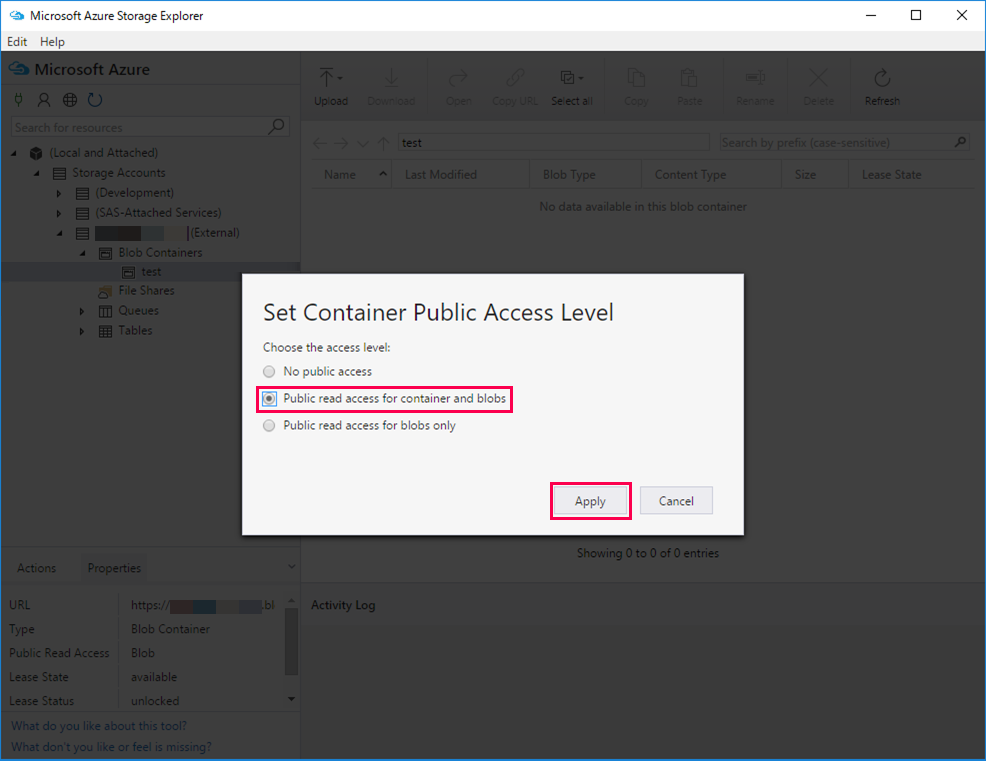Sort by Blob Type column header

coord(585,174)
